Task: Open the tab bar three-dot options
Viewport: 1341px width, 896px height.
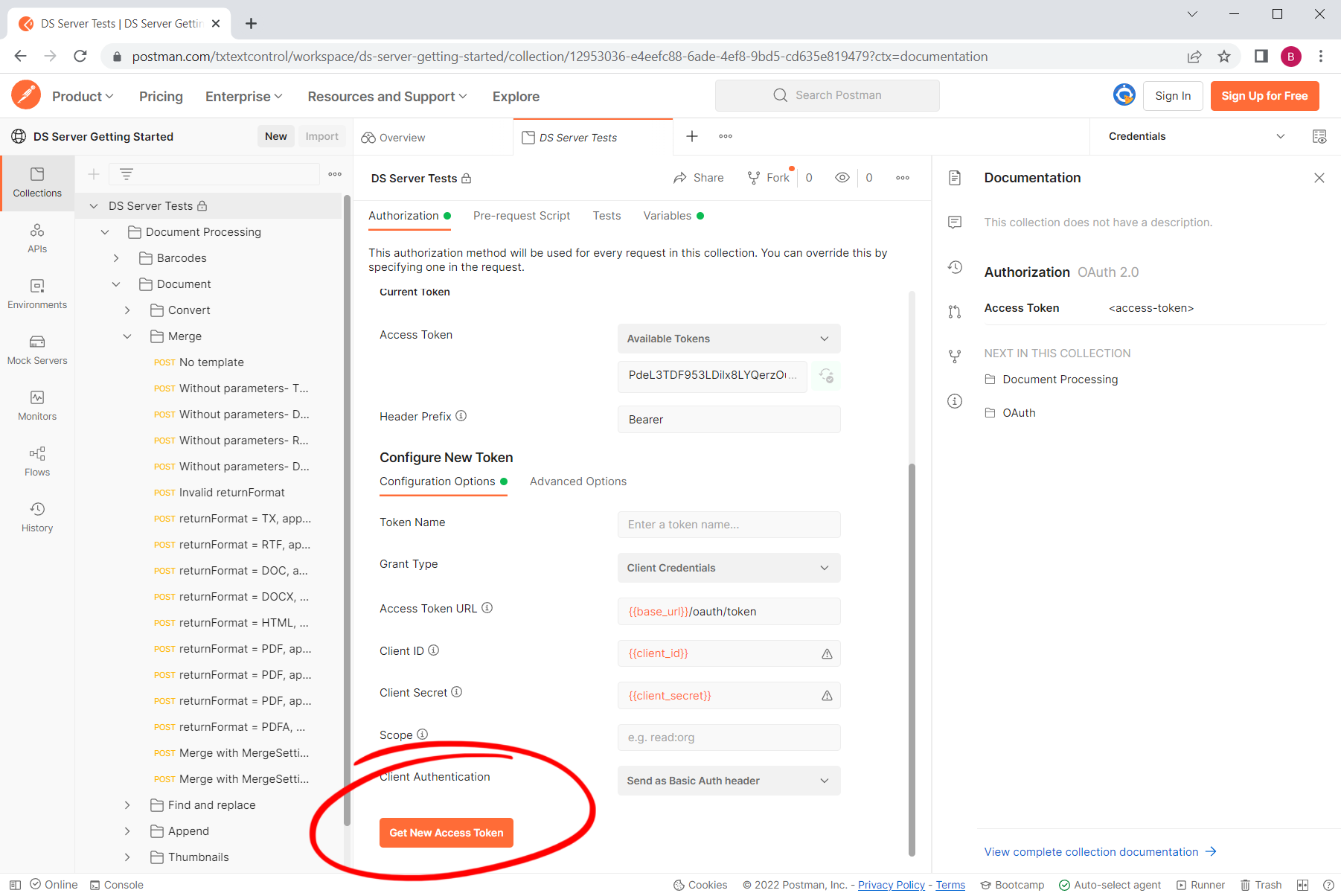Action: [726, 136]
